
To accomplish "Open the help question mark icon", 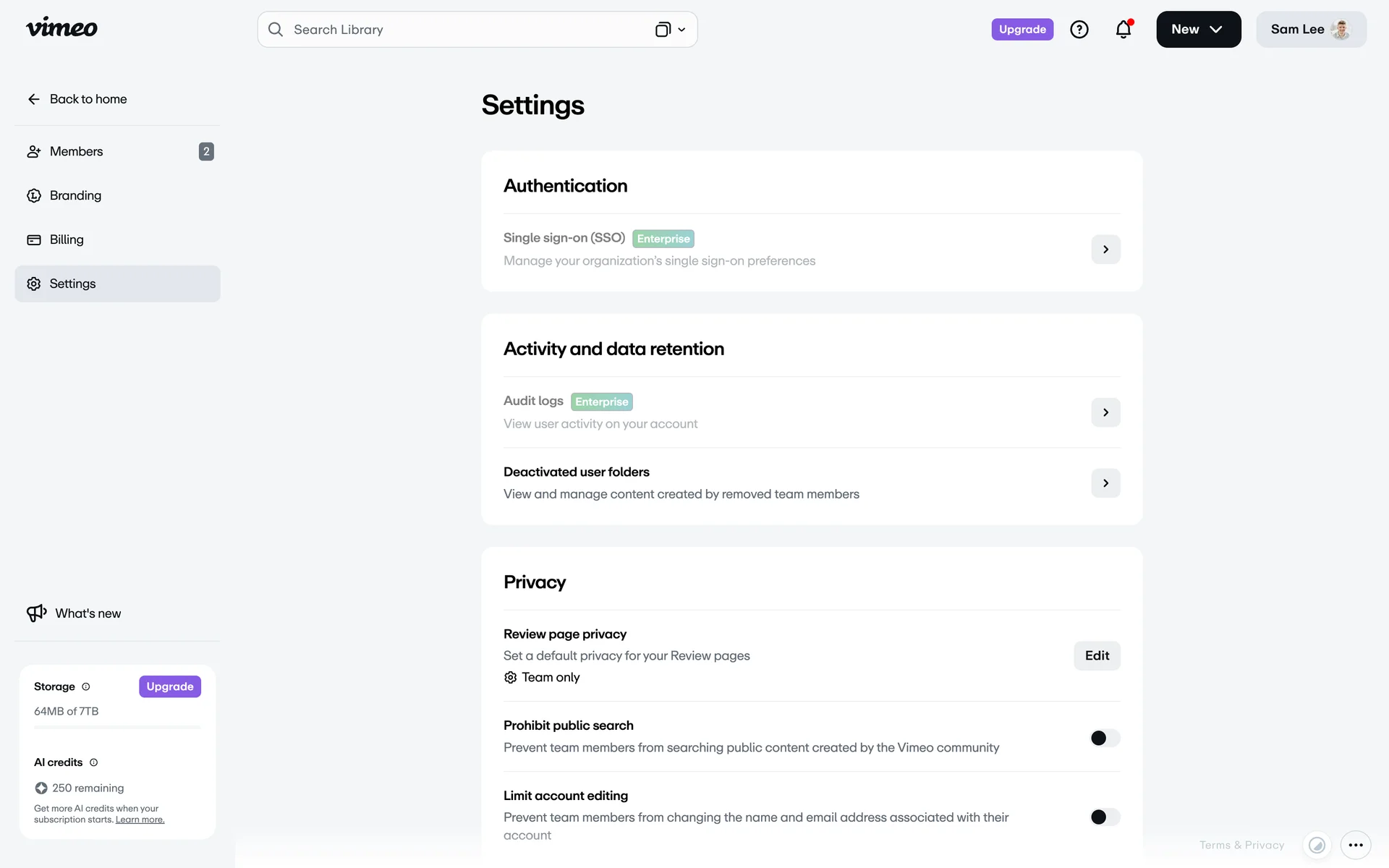I will (1079, 30).
